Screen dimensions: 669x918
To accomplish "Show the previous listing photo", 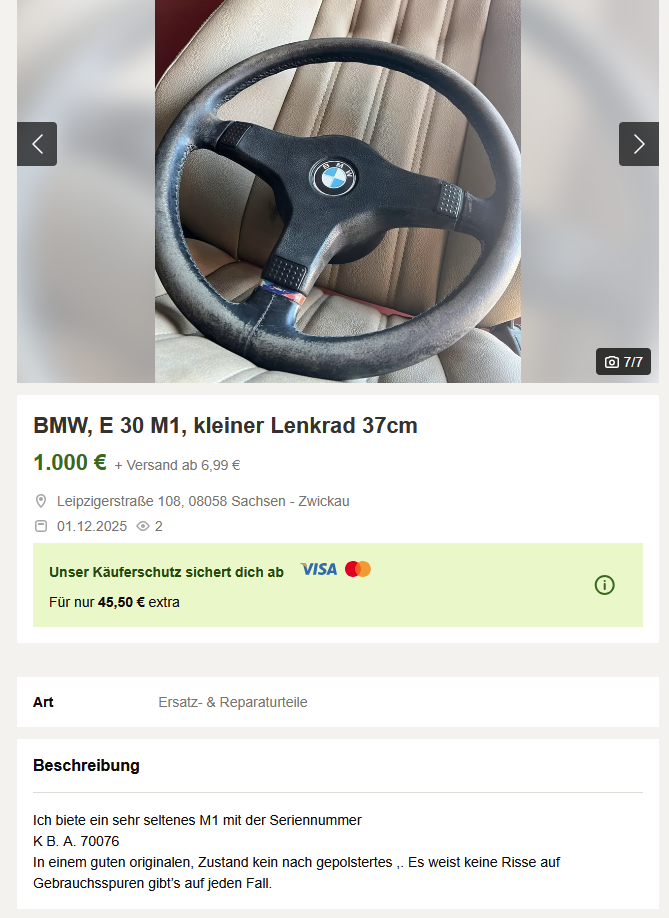I will [x=37, y=144].
